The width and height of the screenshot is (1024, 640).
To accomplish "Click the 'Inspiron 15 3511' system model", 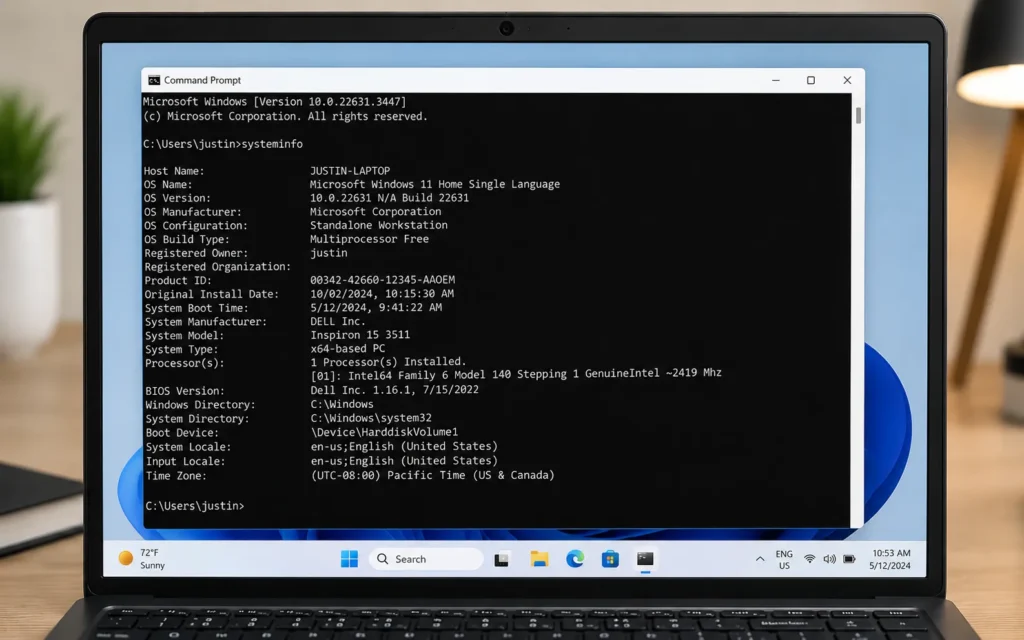I will click(360, 335).
